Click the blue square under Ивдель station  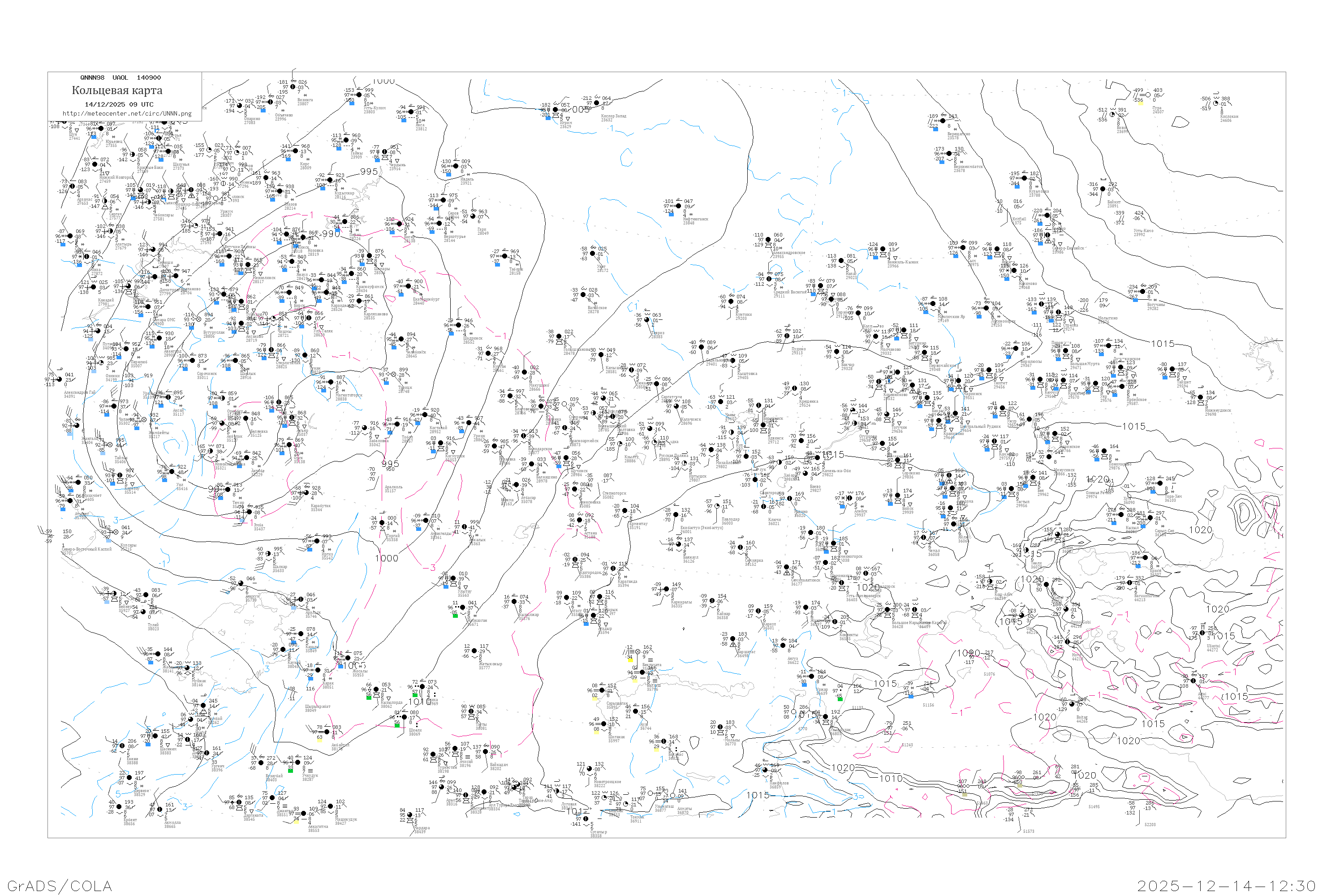(x=448, y=174)
